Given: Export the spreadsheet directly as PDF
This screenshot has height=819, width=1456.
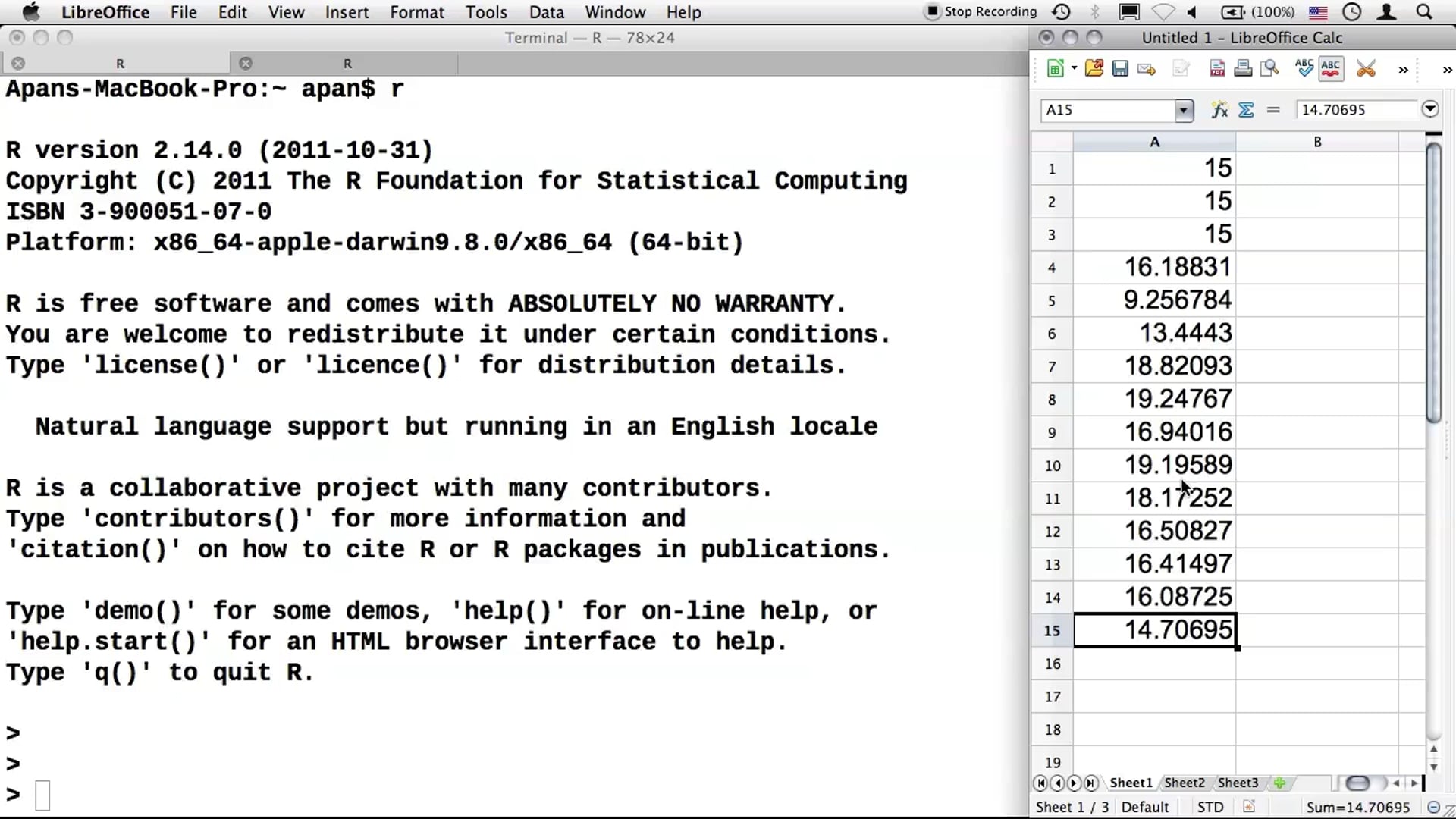Looking at the screenshot, I should click(1217, 69).
